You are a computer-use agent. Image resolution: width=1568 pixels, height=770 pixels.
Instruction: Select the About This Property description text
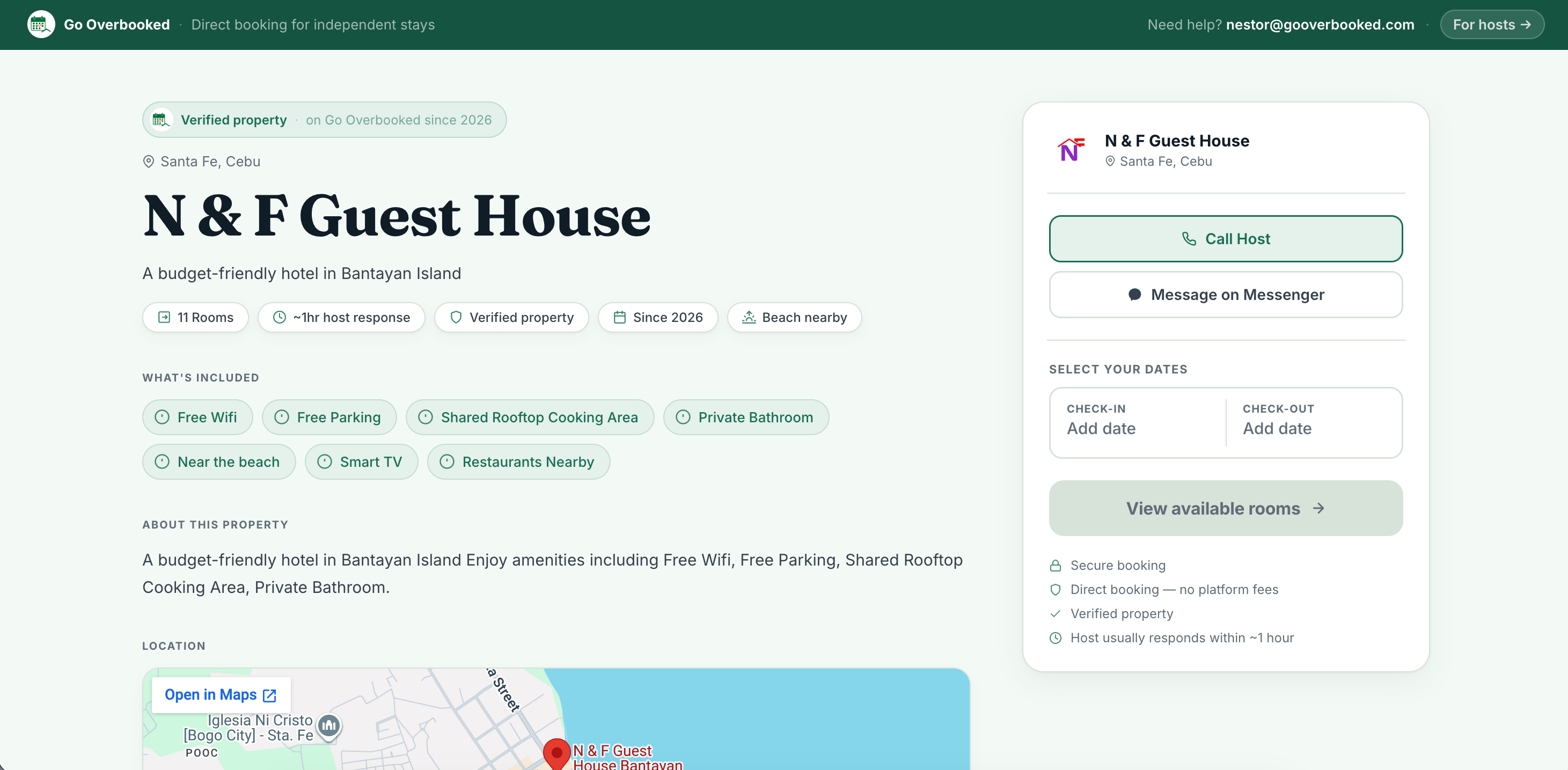(552, 574)
